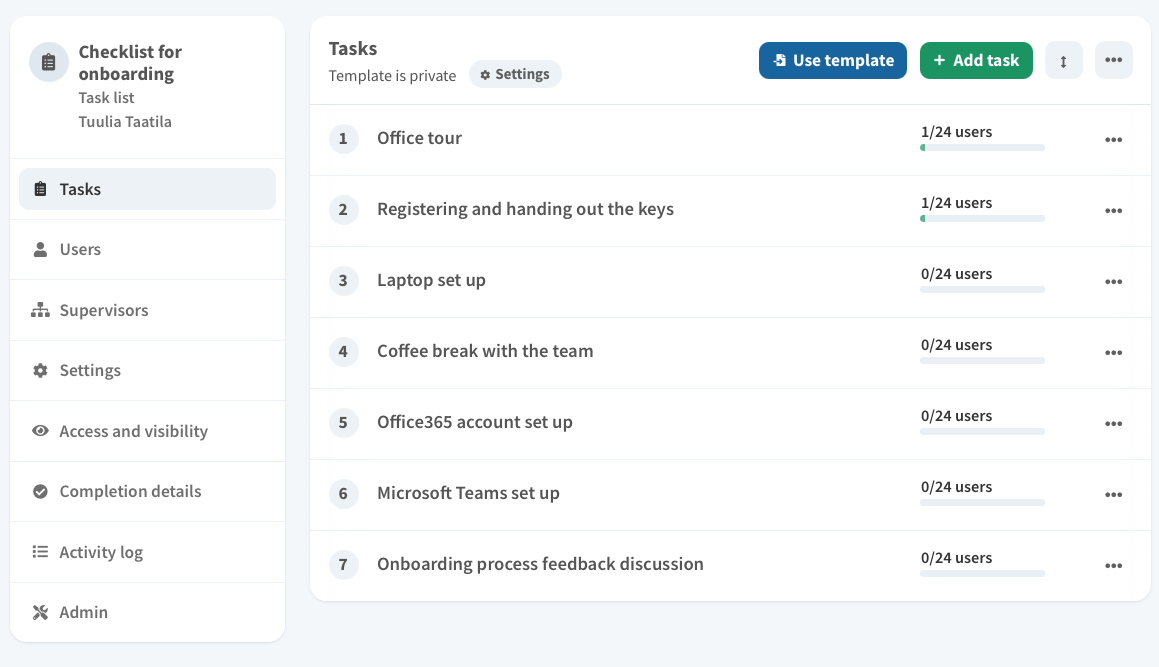This screenshot has width=1159, height=667.
Task: Click the Office tour progress bar
Action: tap(981, 147)
